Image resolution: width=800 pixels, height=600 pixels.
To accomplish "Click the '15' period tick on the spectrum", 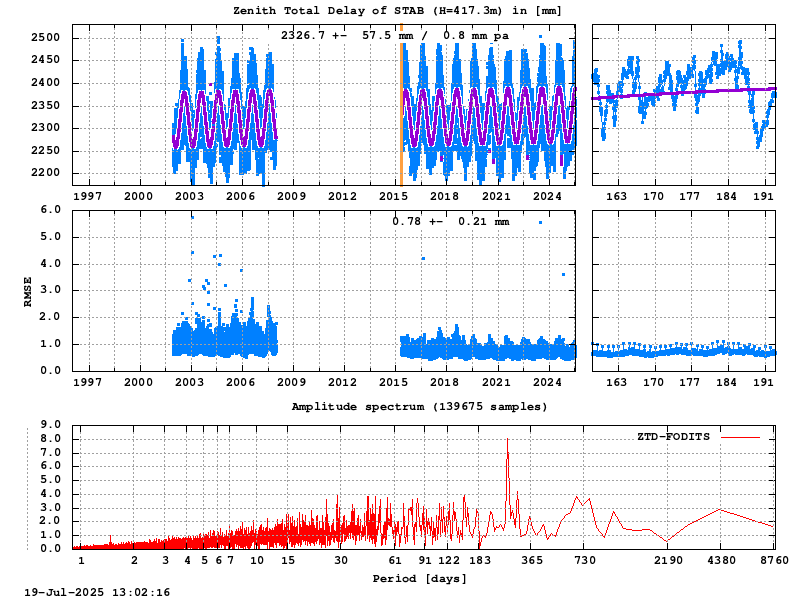I will (288, 560).
